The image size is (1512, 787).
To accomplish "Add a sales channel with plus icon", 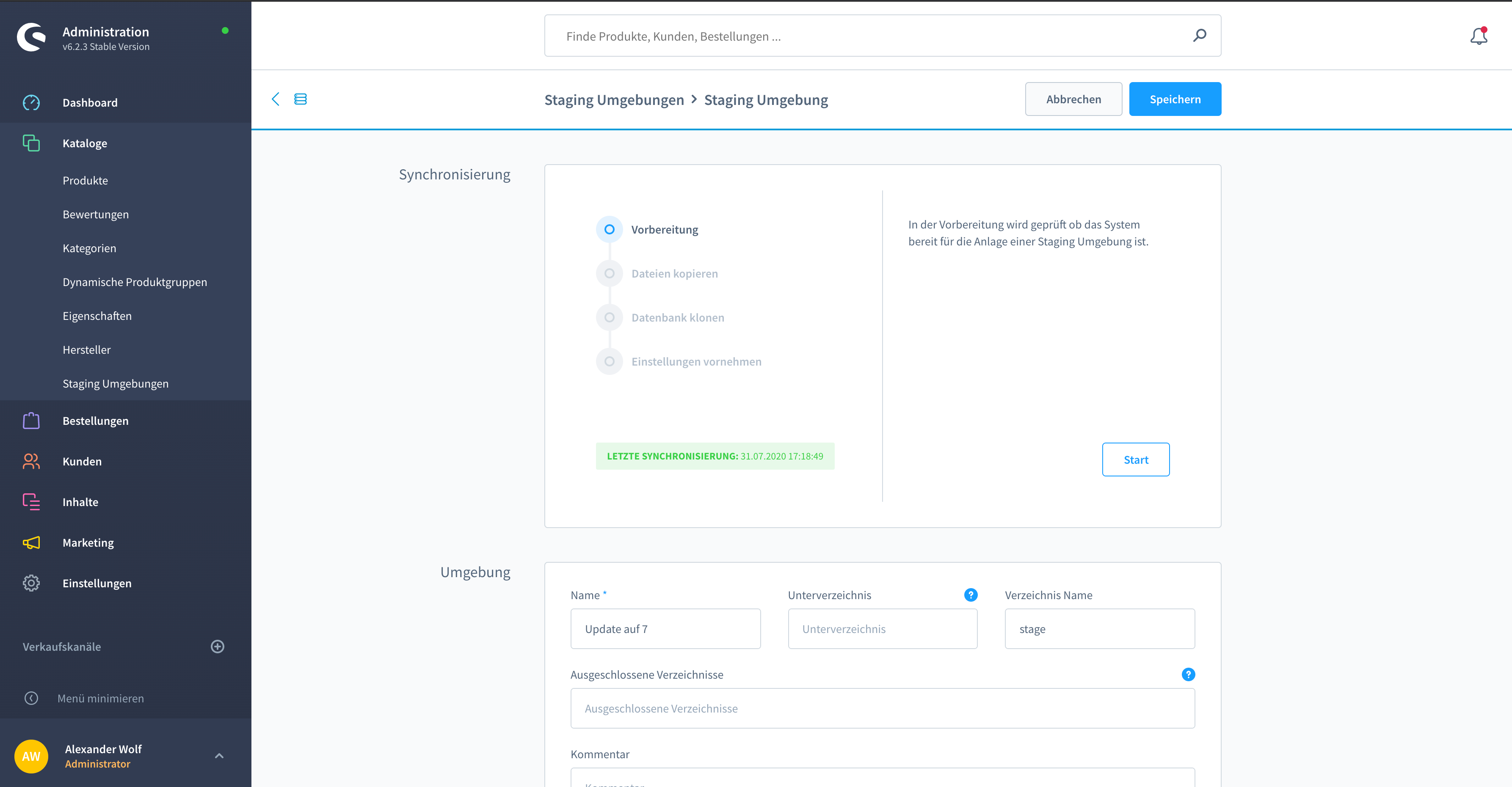I will click(218, 647).
